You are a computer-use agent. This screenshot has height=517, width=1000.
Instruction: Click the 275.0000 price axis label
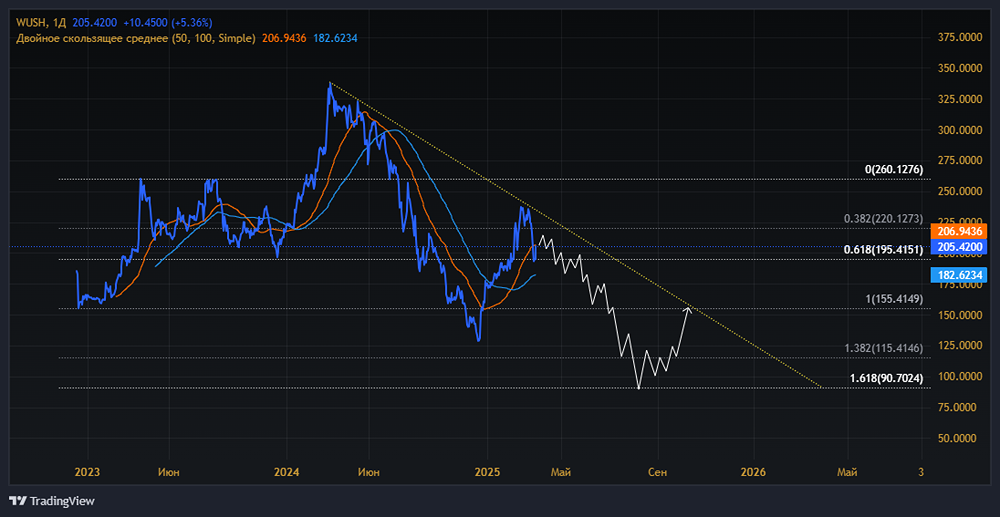(960, 161)
